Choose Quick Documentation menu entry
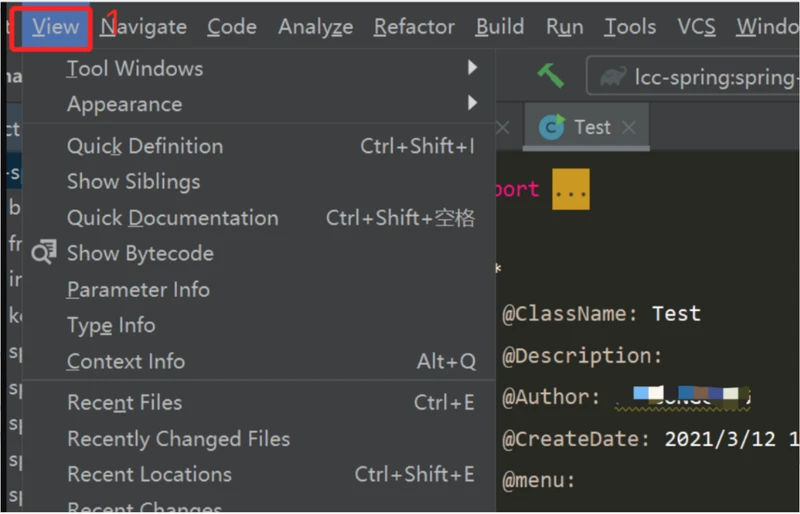The image size is (800, 514). [x=172, y=218]
